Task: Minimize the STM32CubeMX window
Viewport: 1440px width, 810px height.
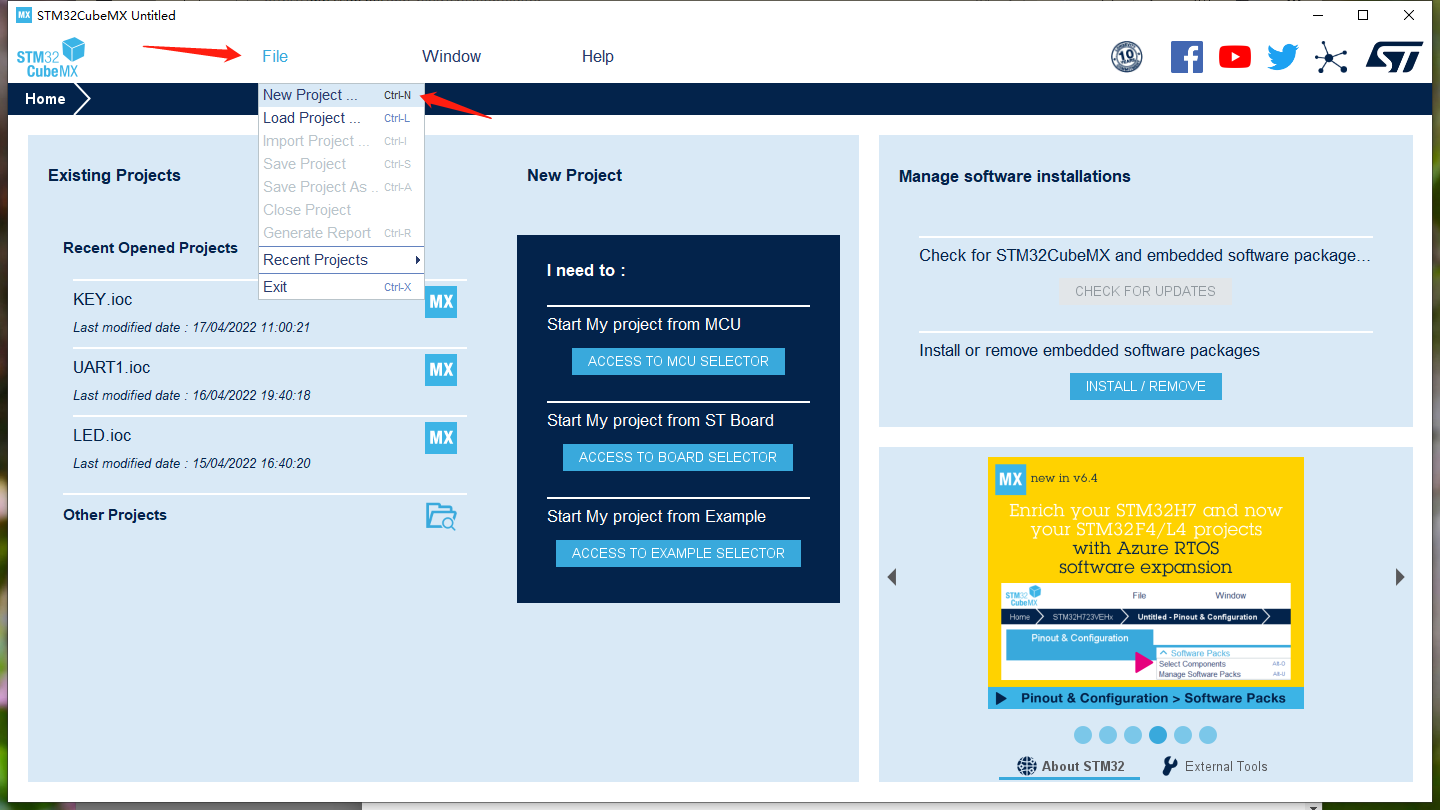Action: pos(1318,15)
